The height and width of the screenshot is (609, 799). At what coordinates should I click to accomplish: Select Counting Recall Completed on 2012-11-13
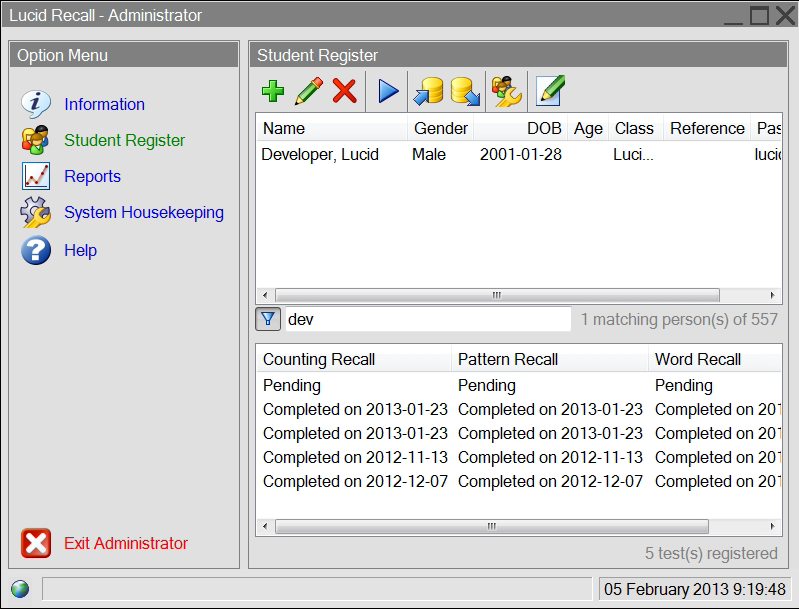pos(355,458)
